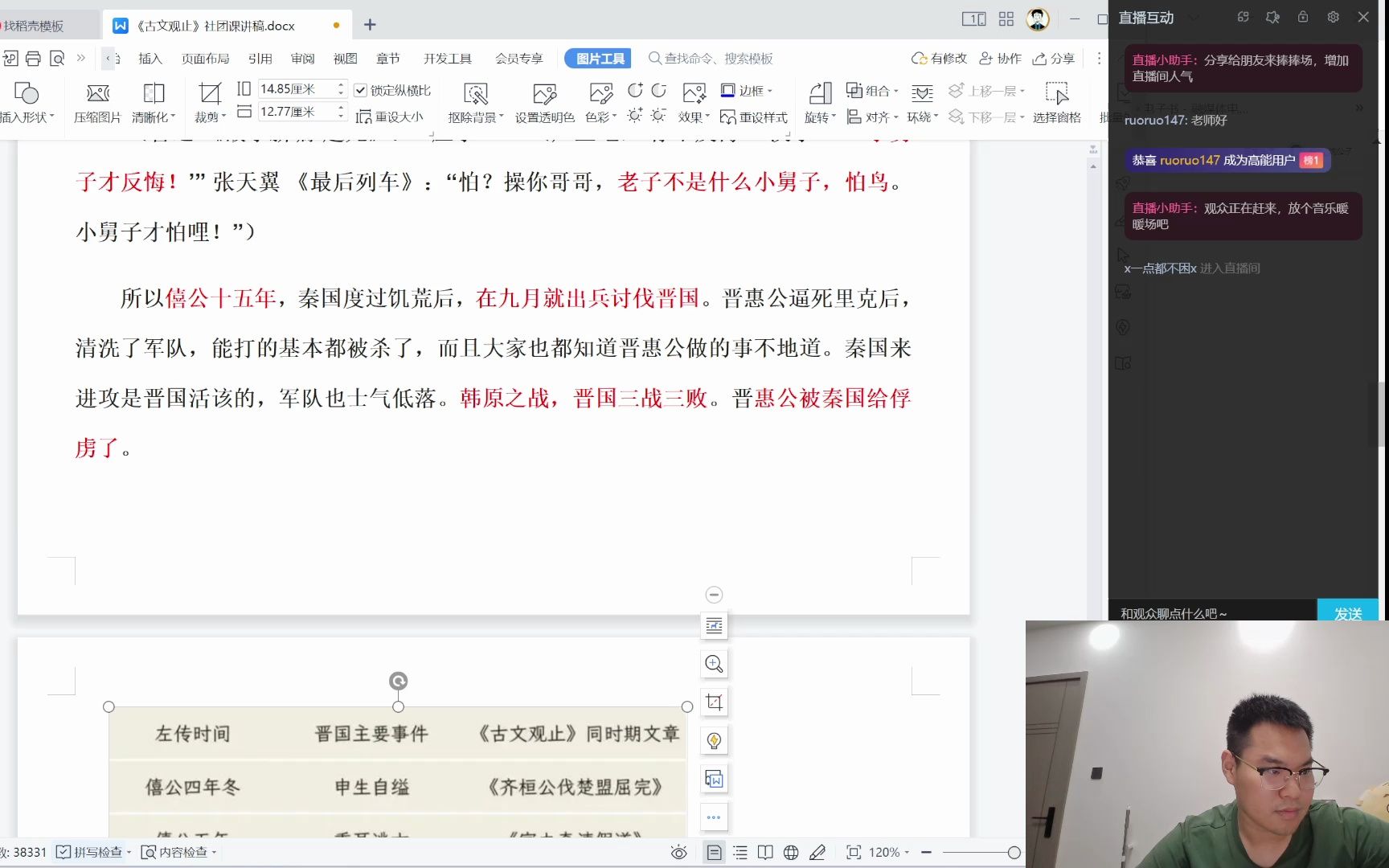This screenshot has height=868, width=1389.
Task: Click the rotate-right icon in the ribbon
Action: tap(659, 90)
